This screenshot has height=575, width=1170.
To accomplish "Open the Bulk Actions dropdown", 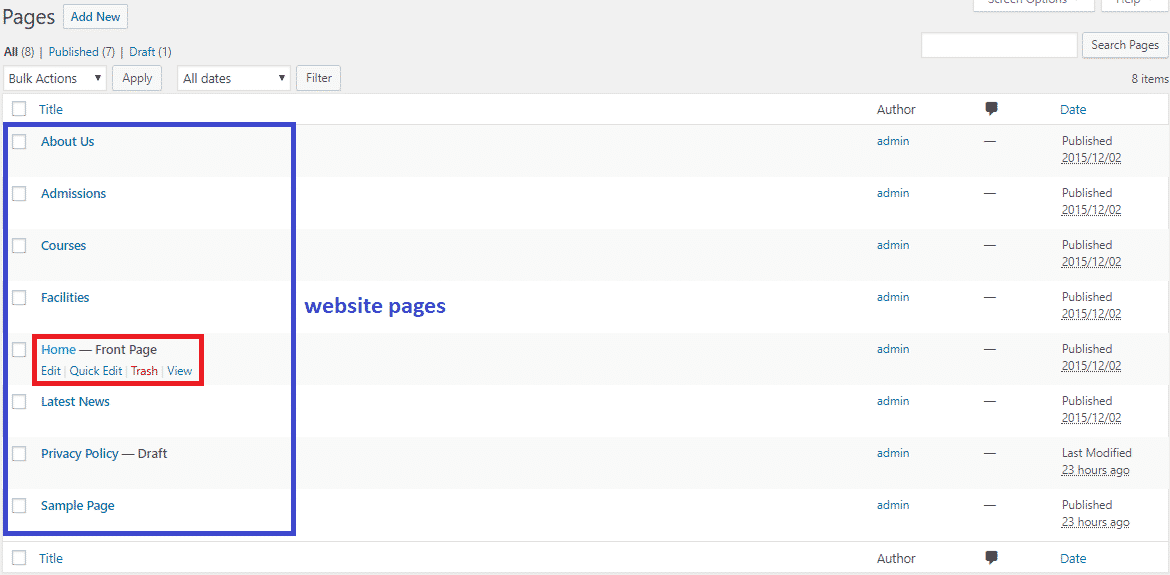I will [x=55, y=78].
